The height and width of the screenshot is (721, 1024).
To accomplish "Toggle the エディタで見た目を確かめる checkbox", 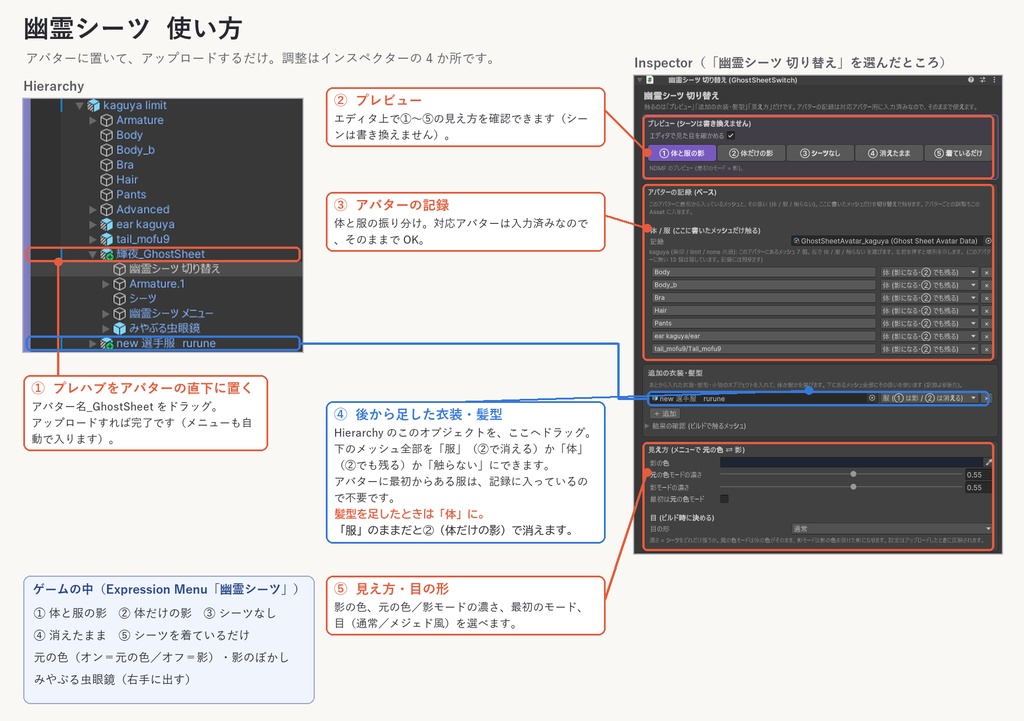I will [x=731, y=136].
